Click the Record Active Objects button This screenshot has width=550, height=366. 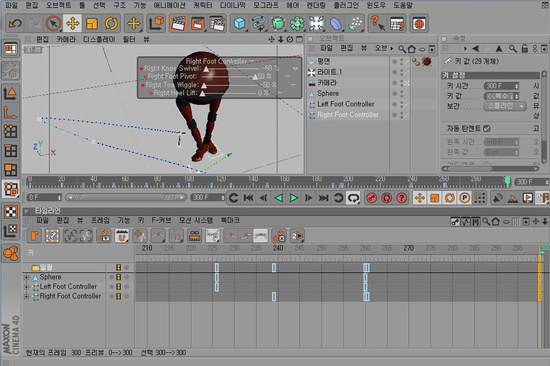pyautogui.click(x=371, y=198)
